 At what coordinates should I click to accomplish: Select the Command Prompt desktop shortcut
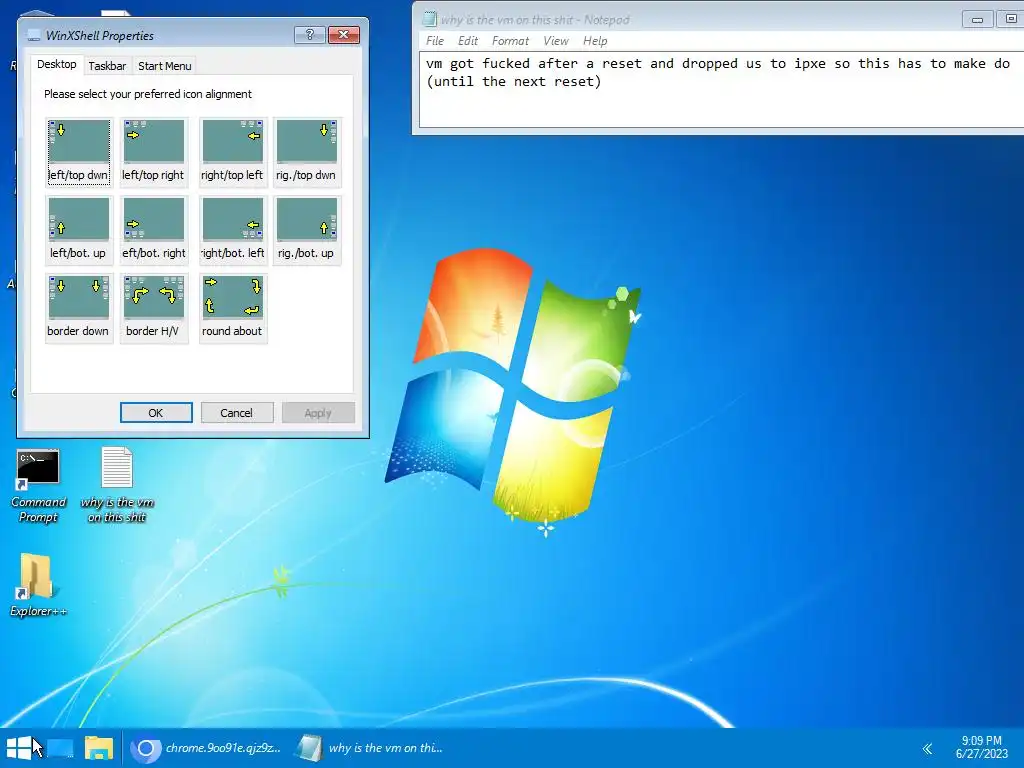38,486
